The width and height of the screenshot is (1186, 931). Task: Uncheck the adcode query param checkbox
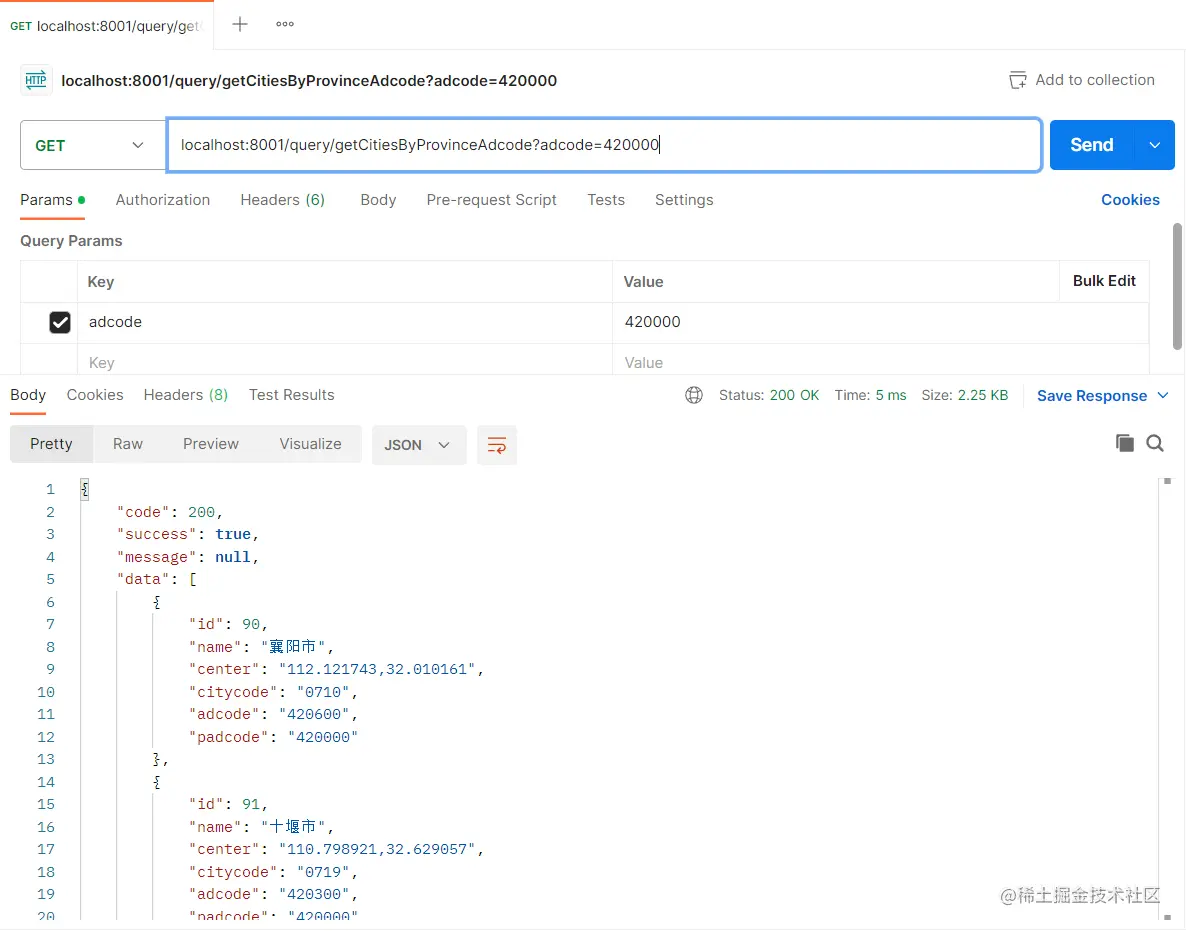coord(60,322)
